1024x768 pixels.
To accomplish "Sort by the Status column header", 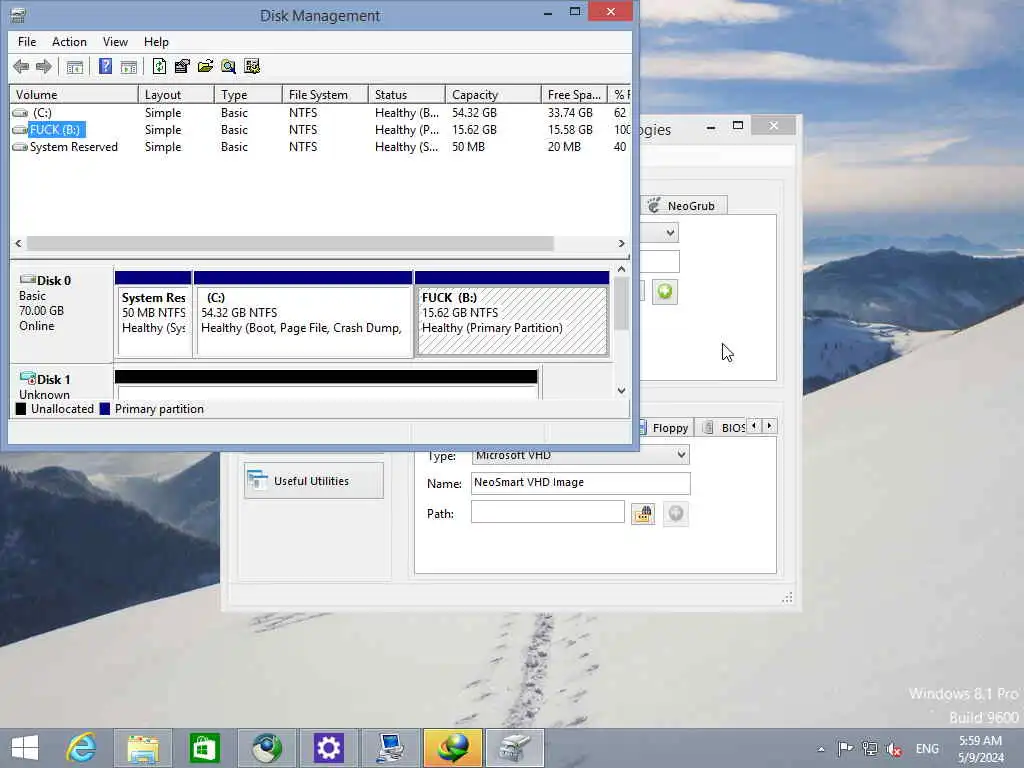I will pyautogui.click(x=407, y=95).
